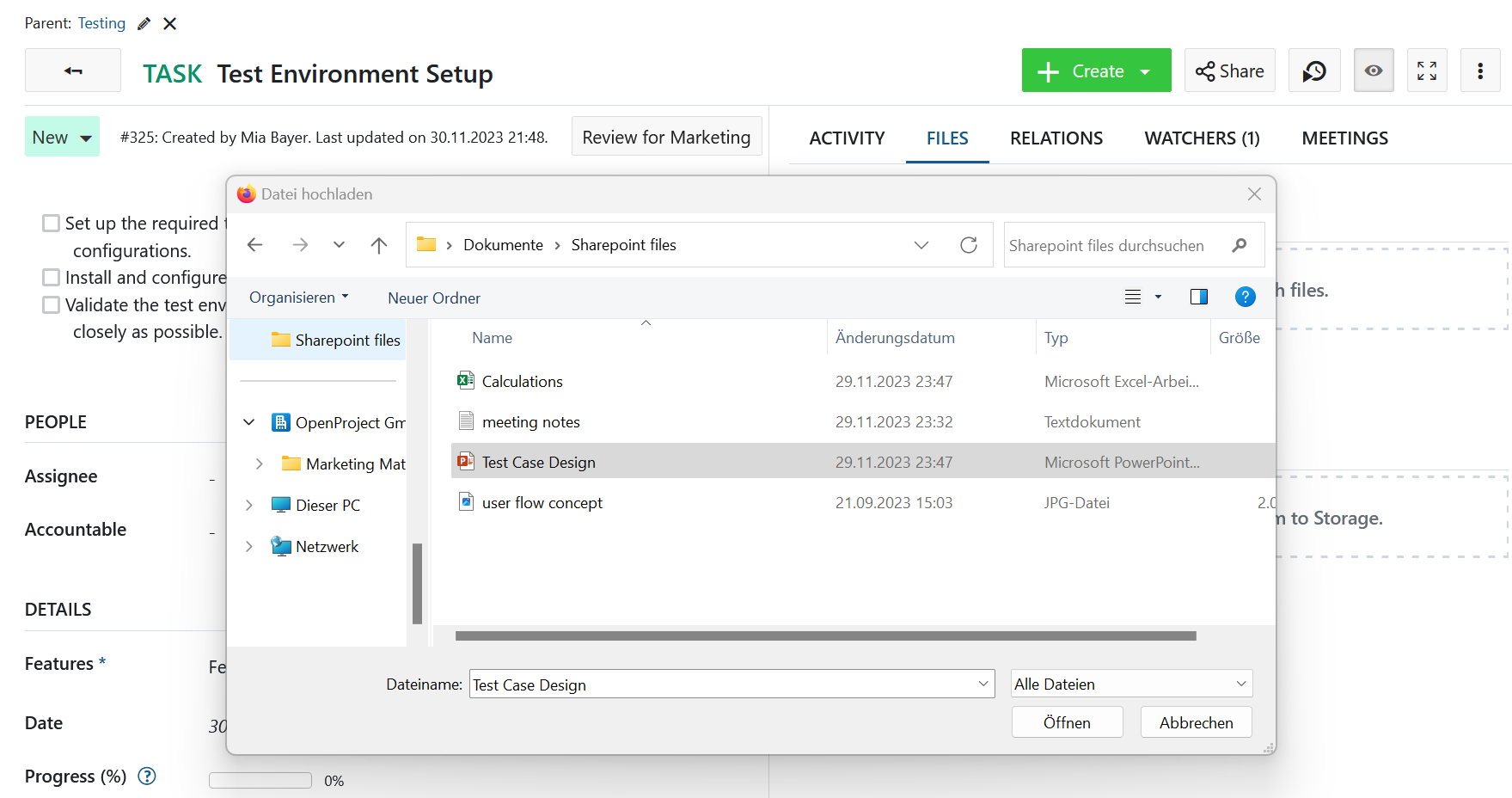Tick the 'Install and configure' checkbox
Screen dimensions: 1512x798
52,278
